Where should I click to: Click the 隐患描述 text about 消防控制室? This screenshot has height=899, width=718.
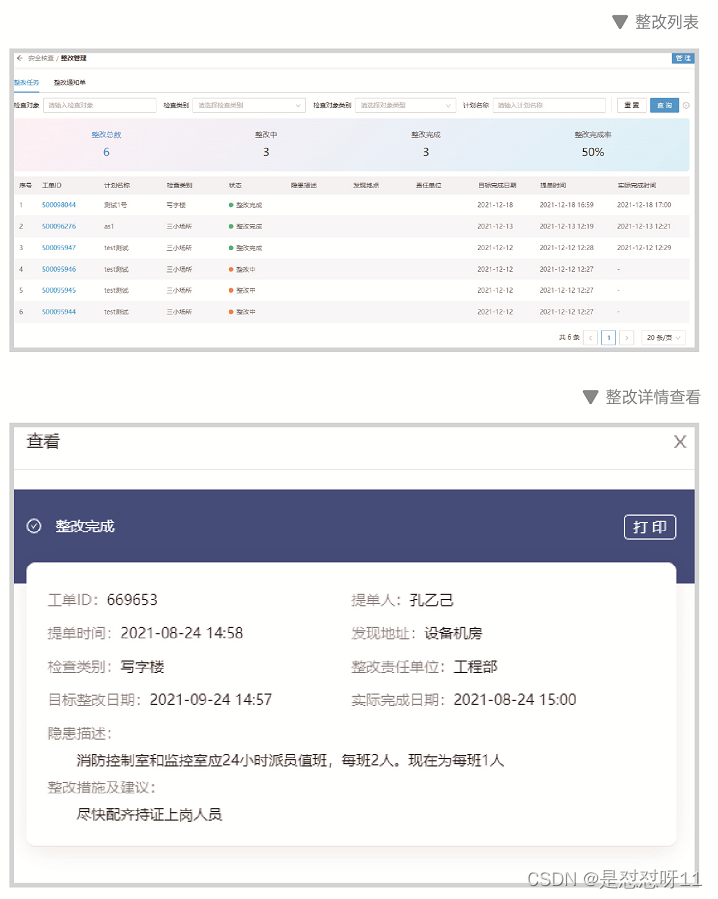point(290,760)
